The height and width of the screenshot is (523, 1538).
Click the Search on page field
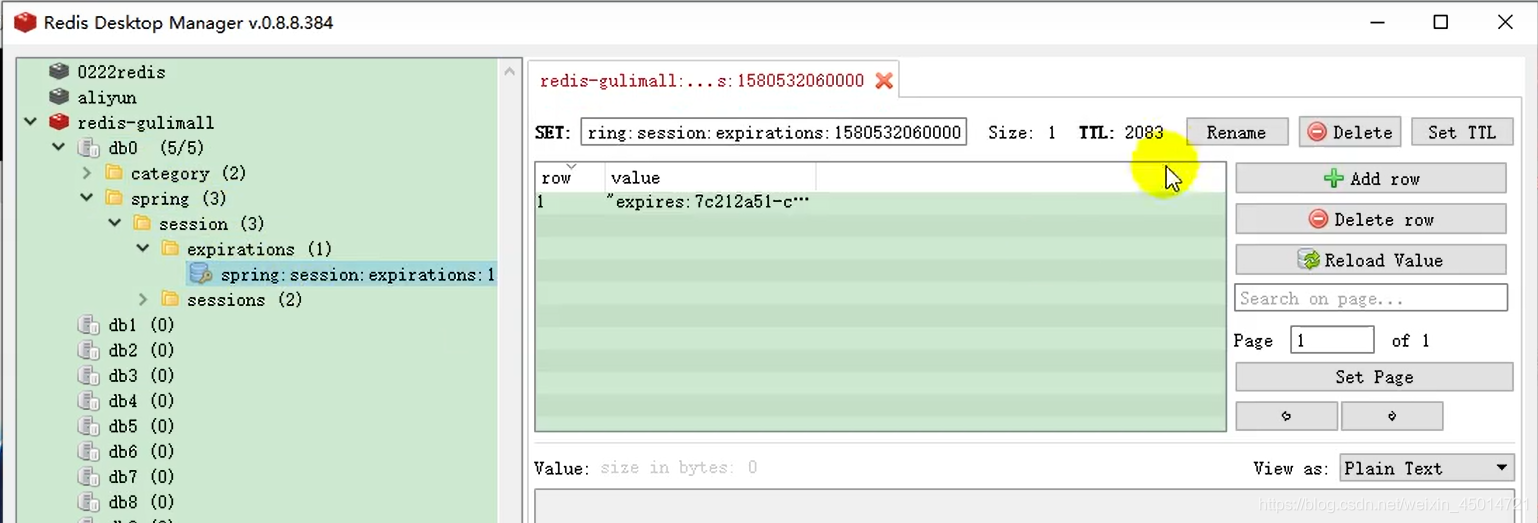pyautogui.click(x=1371, y=298)
